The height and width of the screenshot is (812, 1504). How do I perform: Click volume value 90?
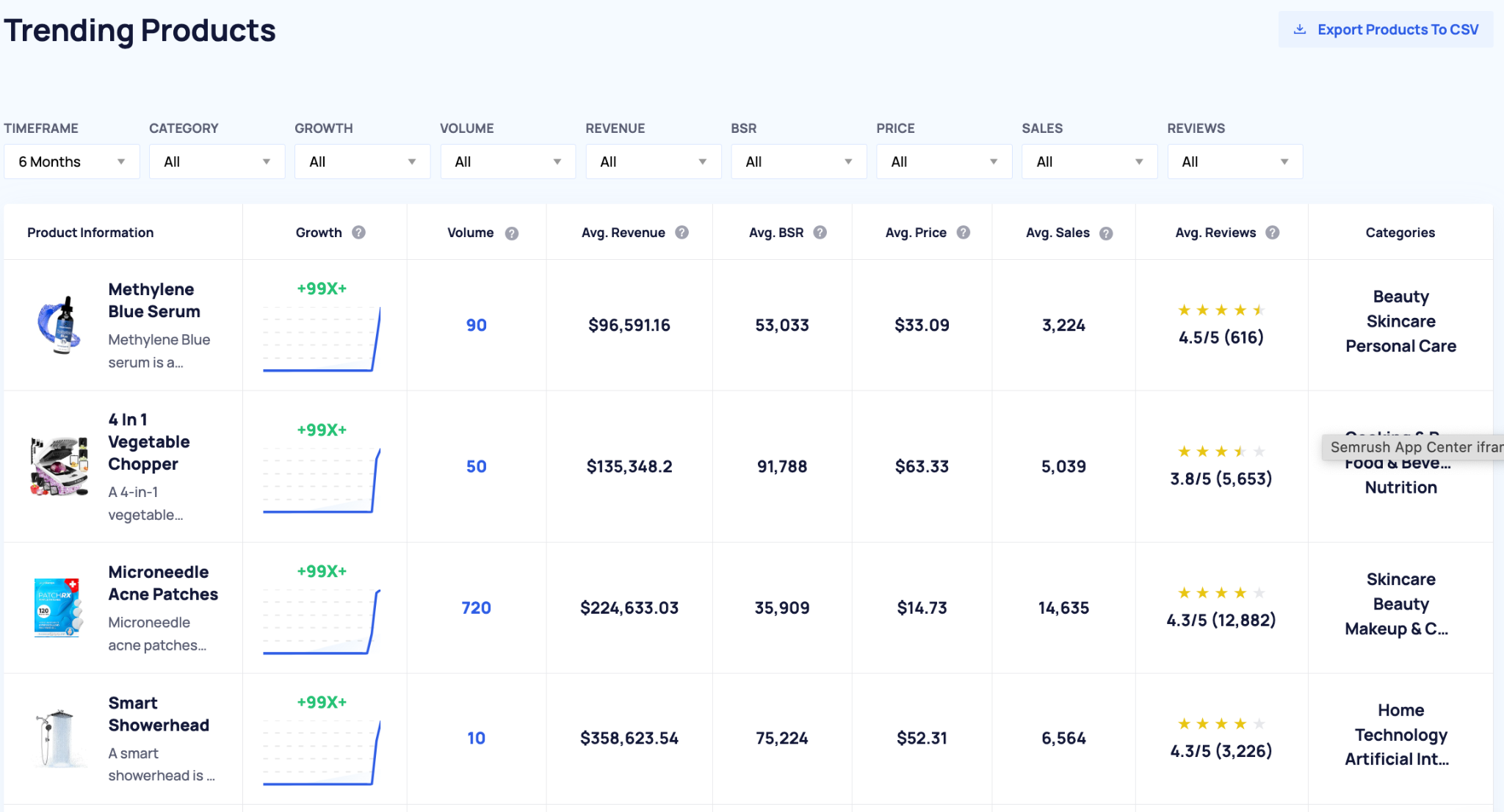point(477,325)
